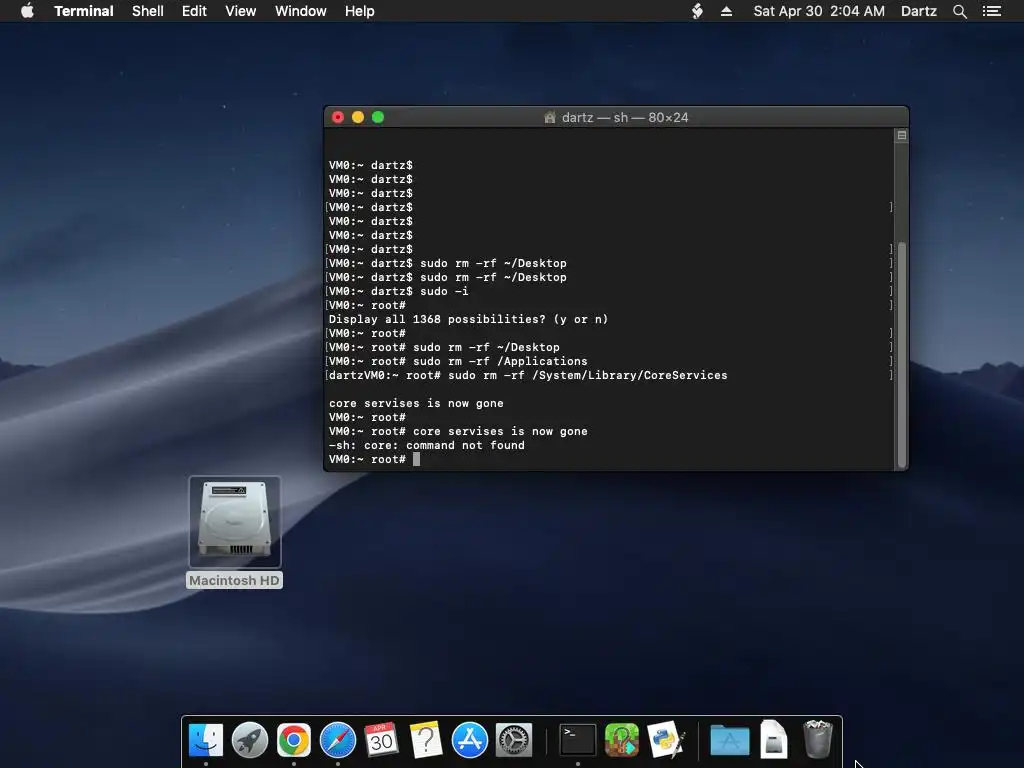
Task: Open the Edit menu
Action: 194,11
